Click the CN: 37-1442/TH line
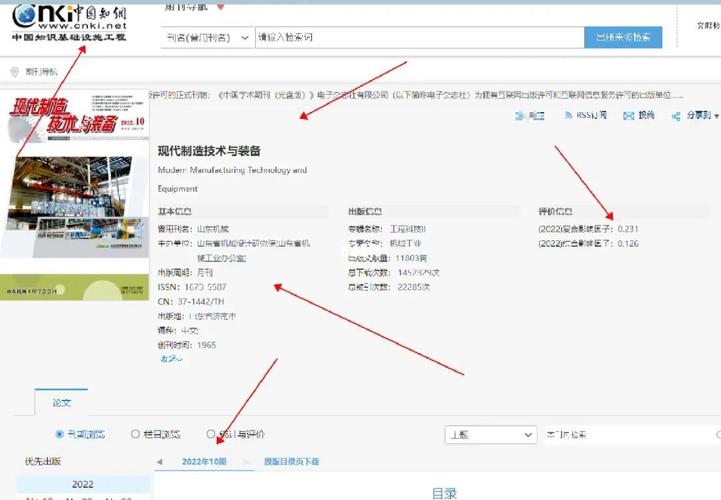The width and height of the screenshot is (721, 500). (191, 302)
